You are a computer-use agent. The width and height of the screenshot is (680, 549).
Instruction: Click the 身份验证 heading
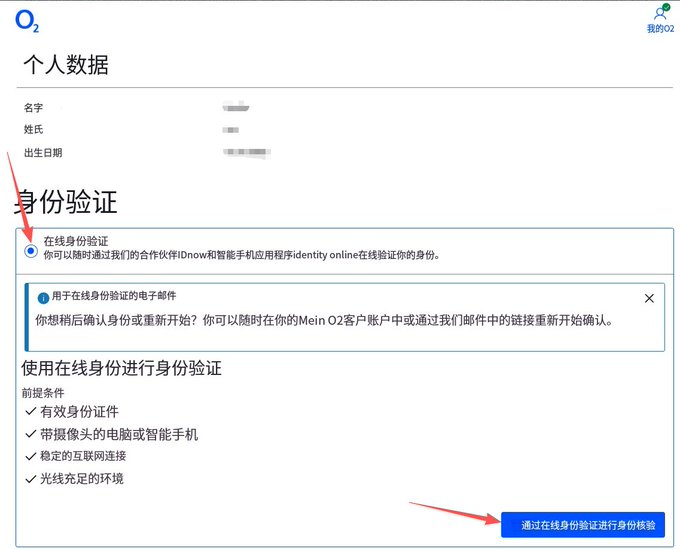(66, 202)
